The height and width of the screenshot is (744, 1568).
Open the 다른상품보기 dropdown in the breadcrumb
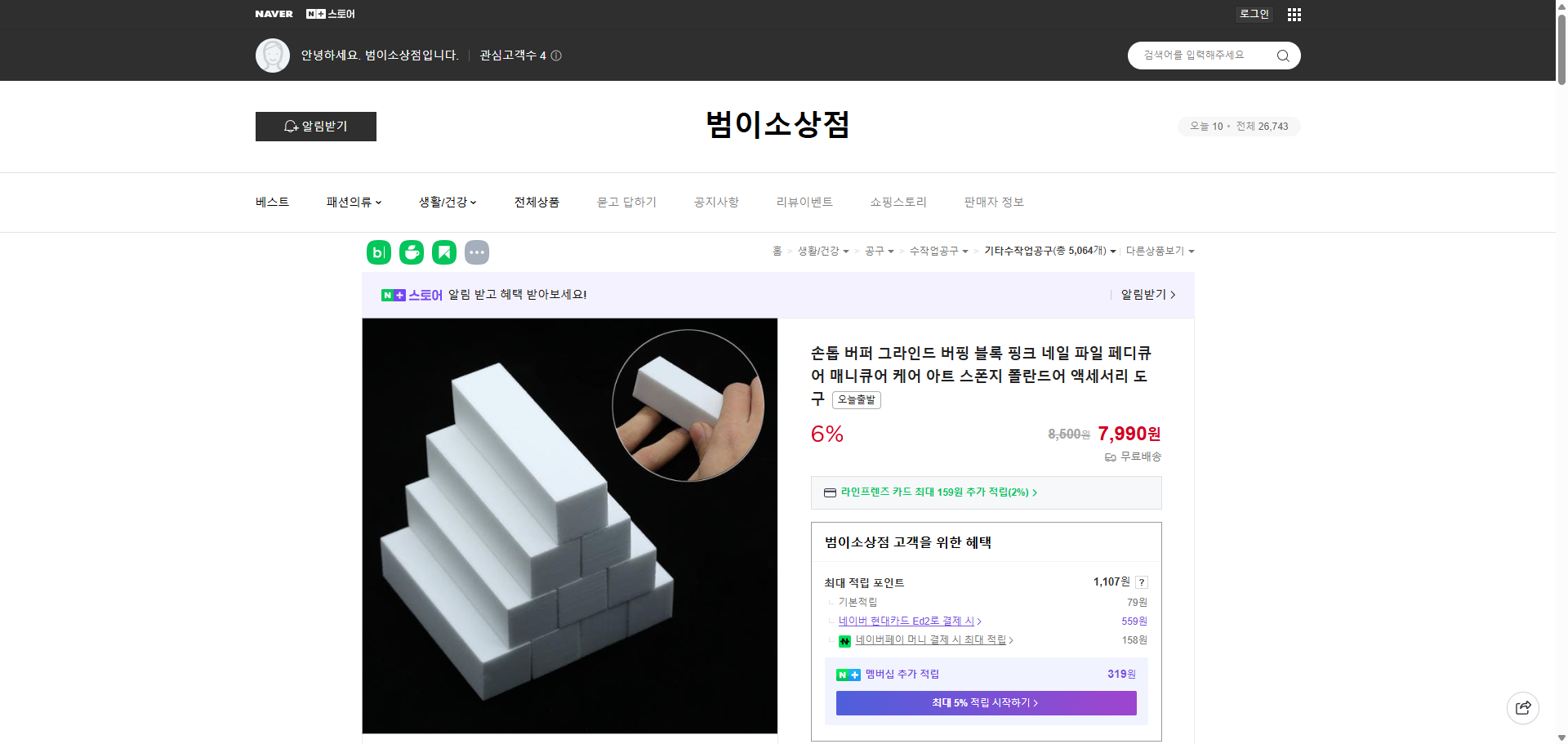1160,251
